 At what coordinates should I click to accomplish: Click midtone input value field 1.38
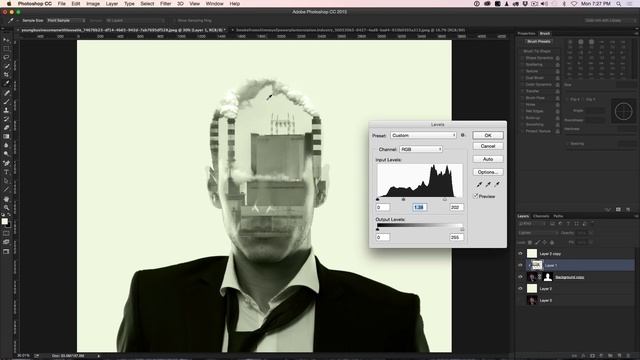pos(419,207)
